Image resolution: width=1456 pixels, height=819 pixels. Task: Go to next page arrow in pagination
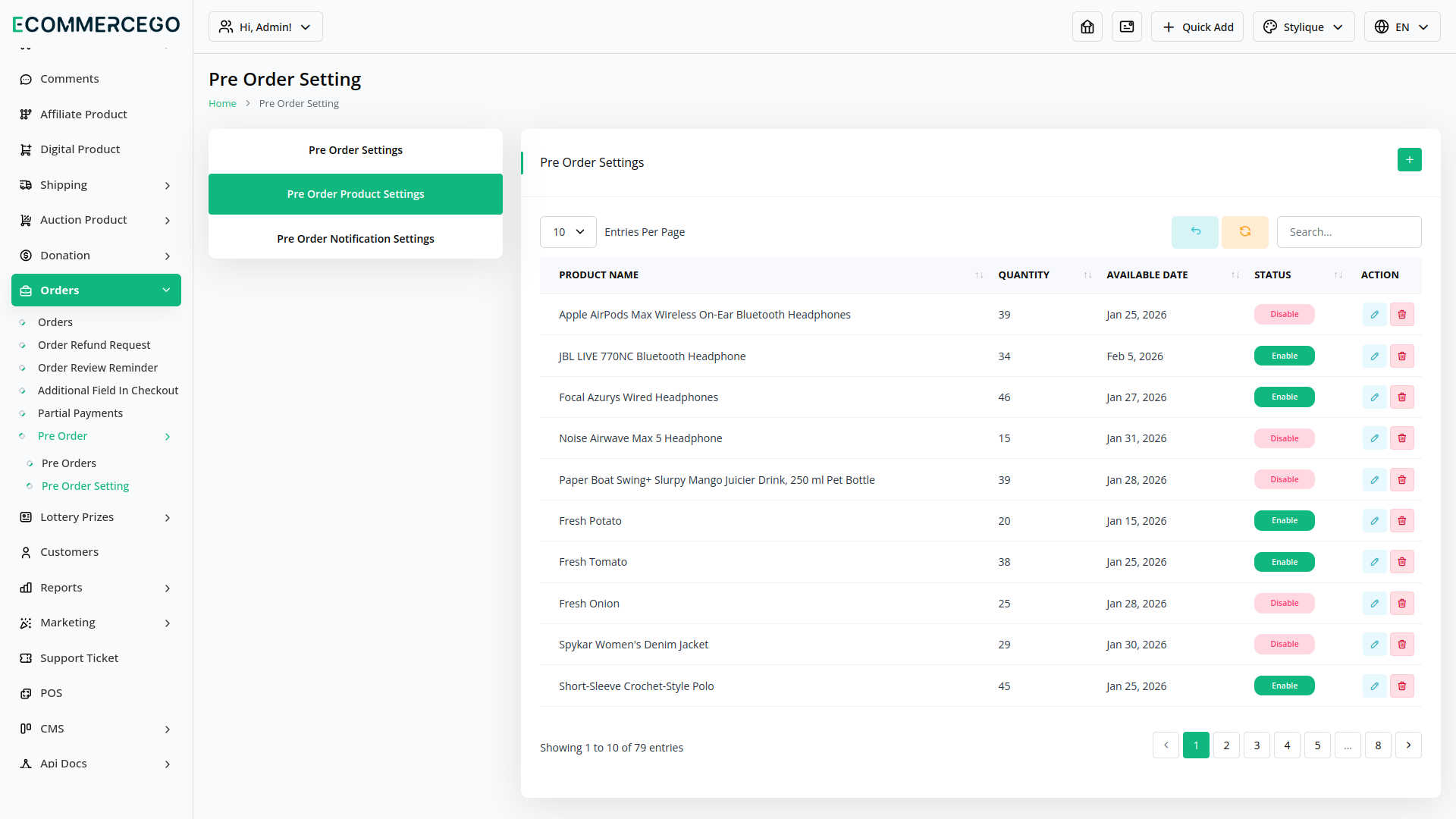tap(1408, 745)
